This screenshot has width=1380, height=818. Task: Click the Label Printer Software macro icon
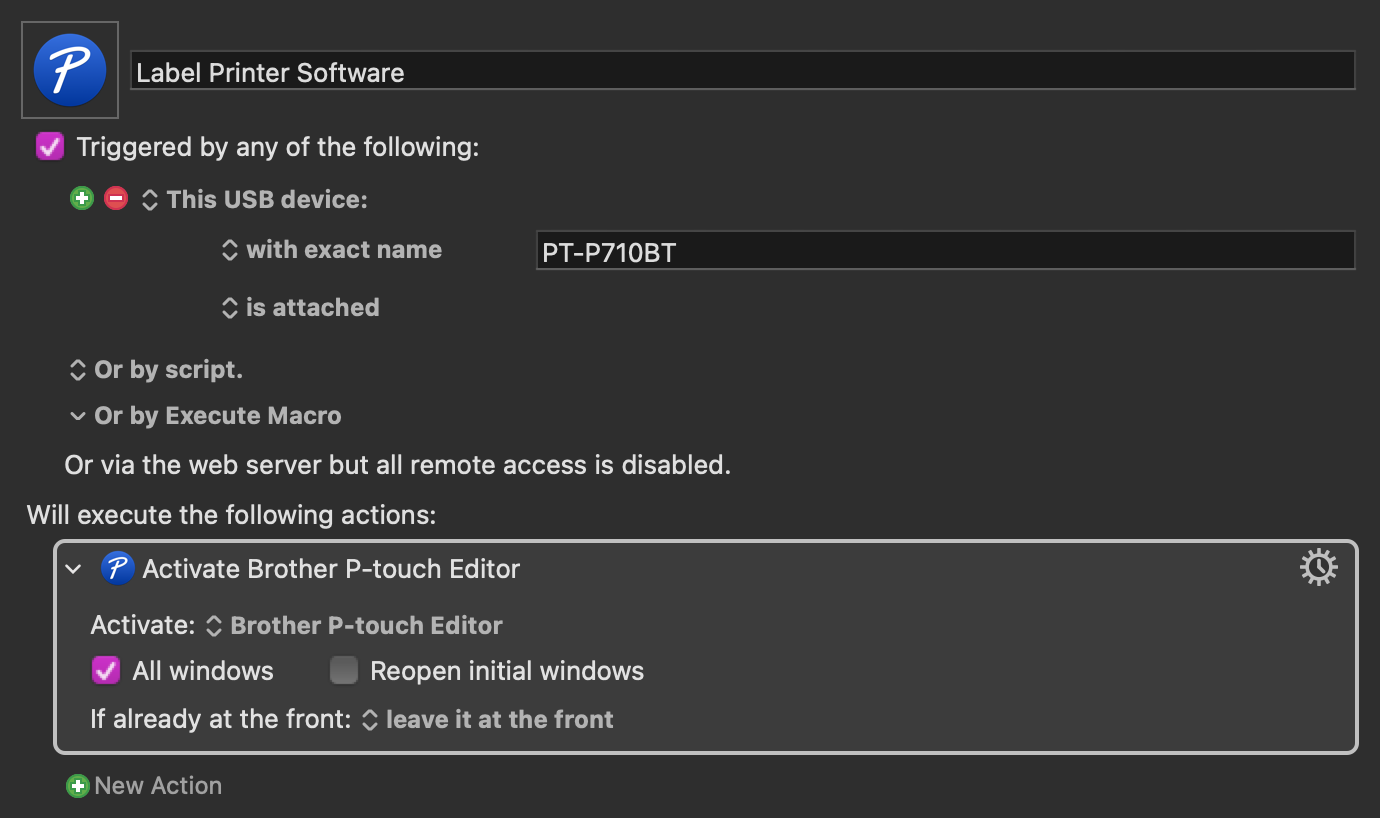pyautogui.click(x=69, y=69)
